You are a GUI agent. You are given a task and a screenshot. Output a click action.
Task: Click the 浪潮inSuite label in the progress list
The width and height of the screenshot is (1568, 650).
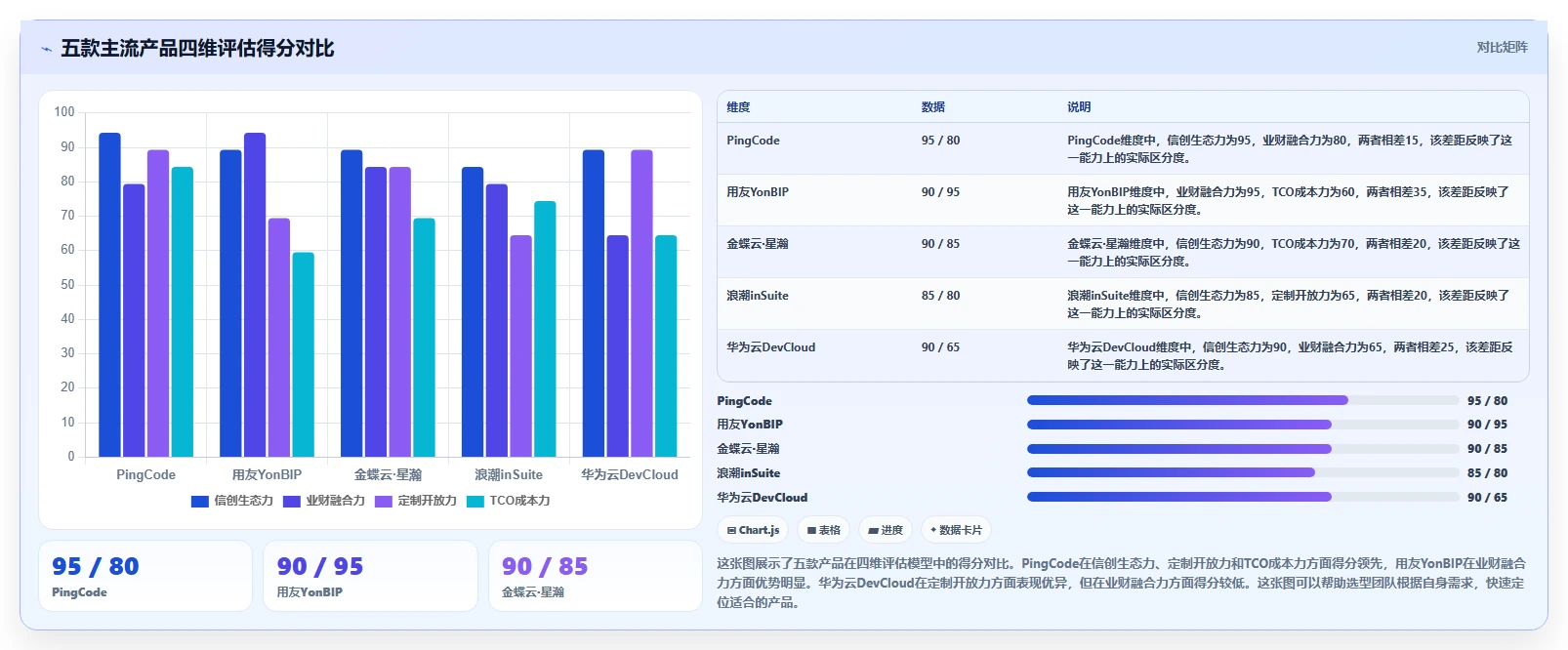749,473
